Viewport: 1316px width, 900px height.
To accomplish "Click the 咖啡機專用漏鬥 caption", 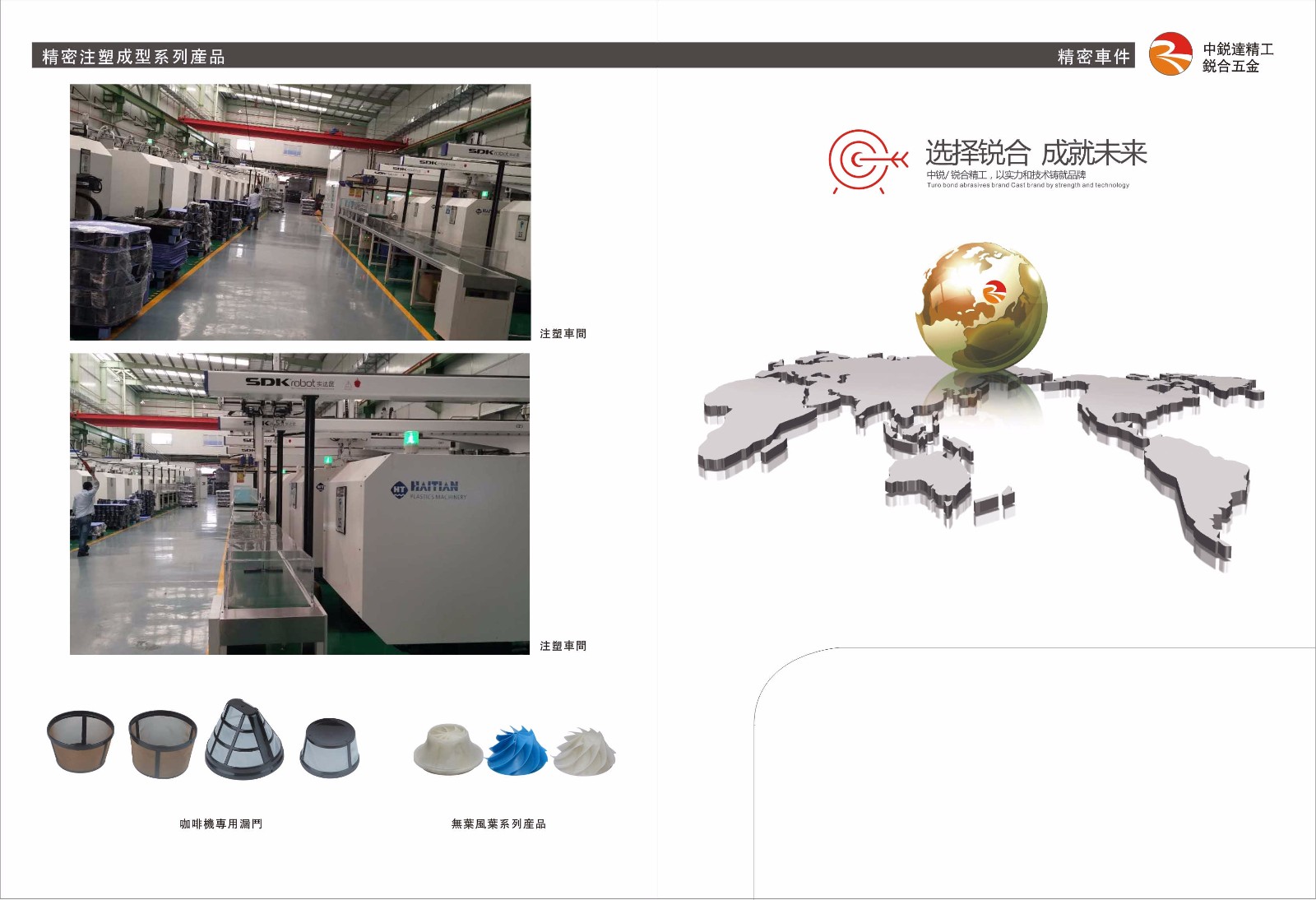I will (x=220, y=823).
